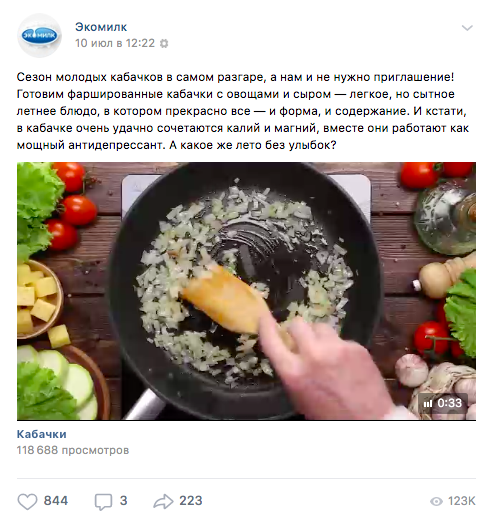Click the eye views icon
Image resolution: width=493 pixels, height=522 pixels.
(x=436, y=501)
